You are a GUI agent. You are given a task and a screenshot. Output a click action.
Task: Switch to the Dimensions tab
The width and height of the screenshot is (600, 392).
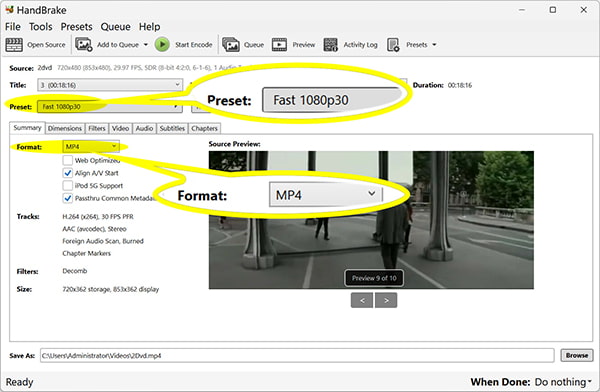click(x=65, y=129)
